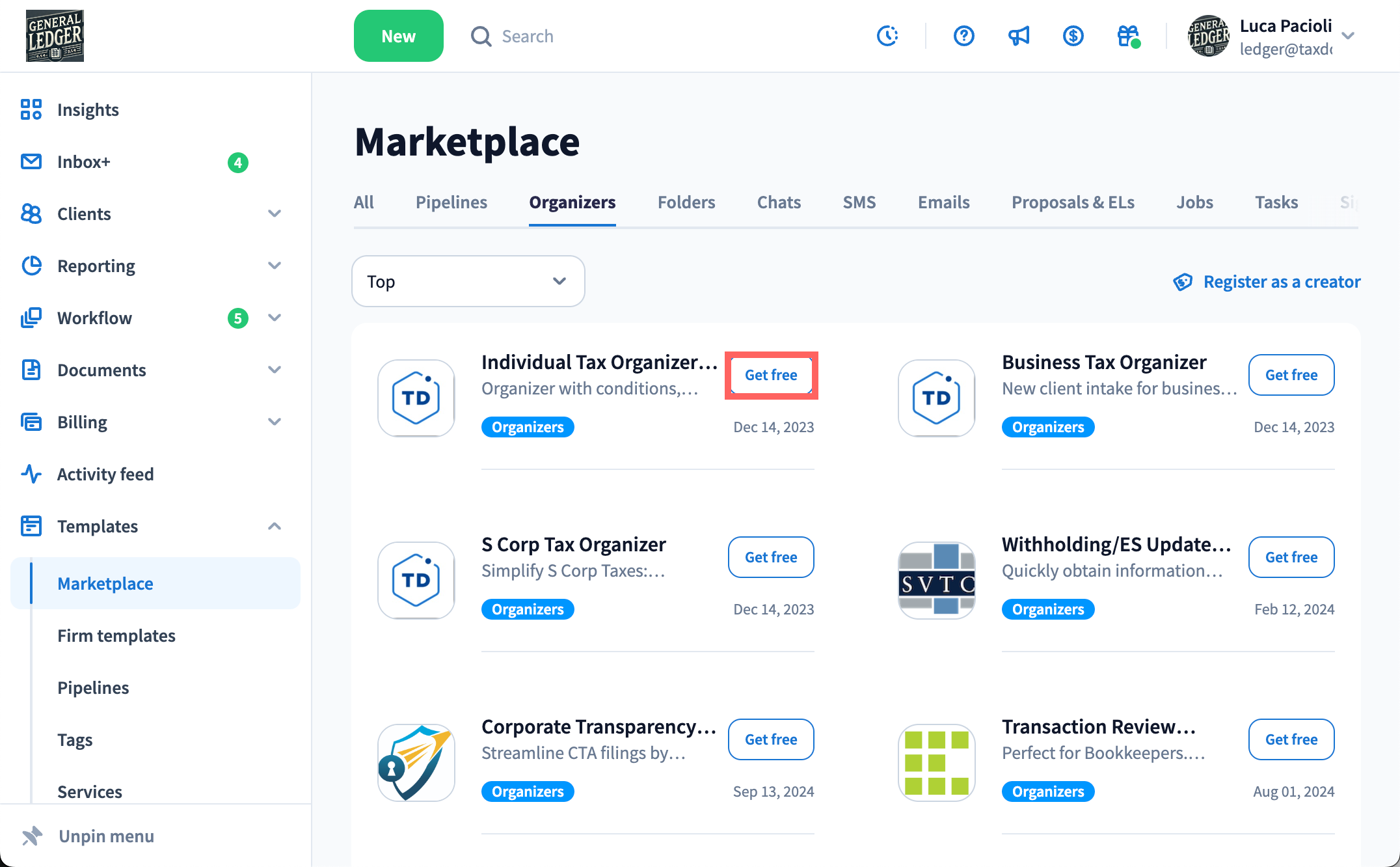Click the green New button
Screen dimensions: 1400x867
click(398, 36)
